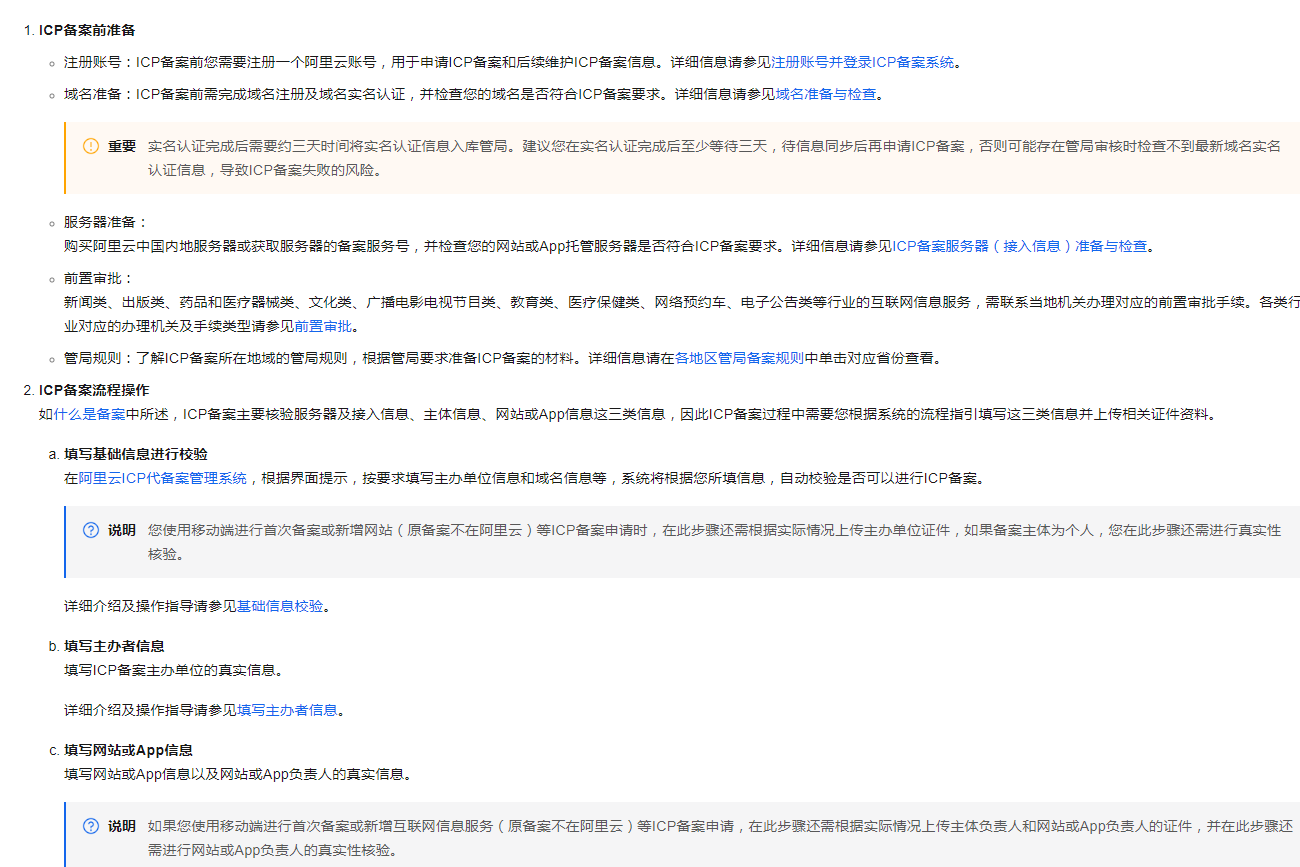Open the 填写主办者信息 link
The width and height of the screenshot is (1300, 867).
point(287,710)
